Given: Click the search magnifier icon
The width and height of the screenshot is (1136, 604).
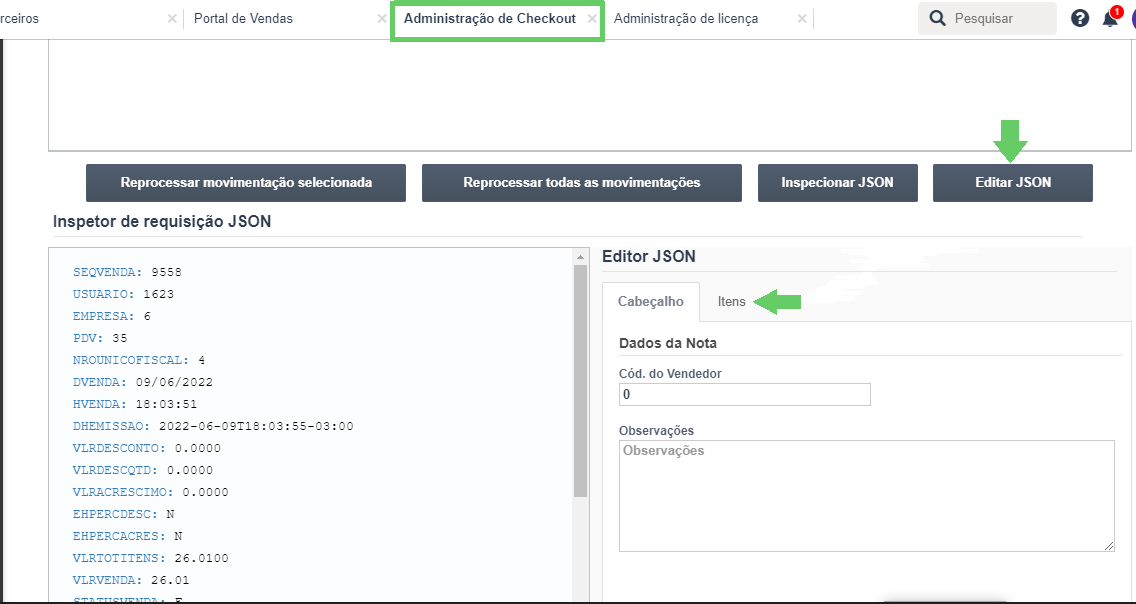Looking at the screenshot, I should click(937, 18).
